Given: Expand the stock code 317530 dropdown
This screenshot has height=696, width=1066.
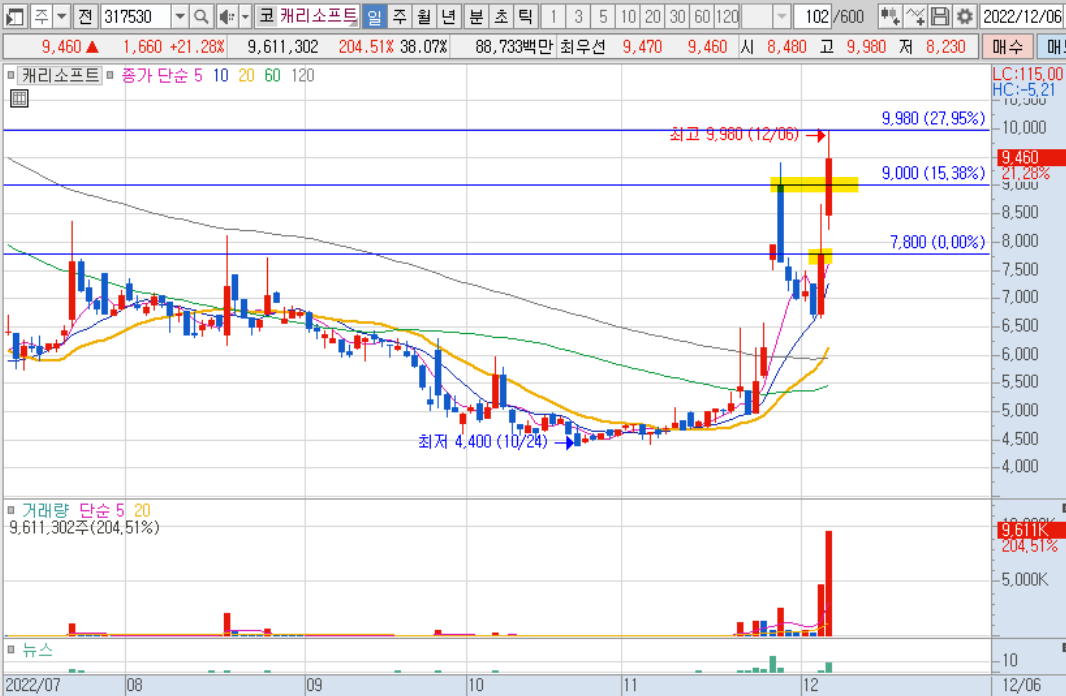Looking at the screenshot, I should 179,16.
